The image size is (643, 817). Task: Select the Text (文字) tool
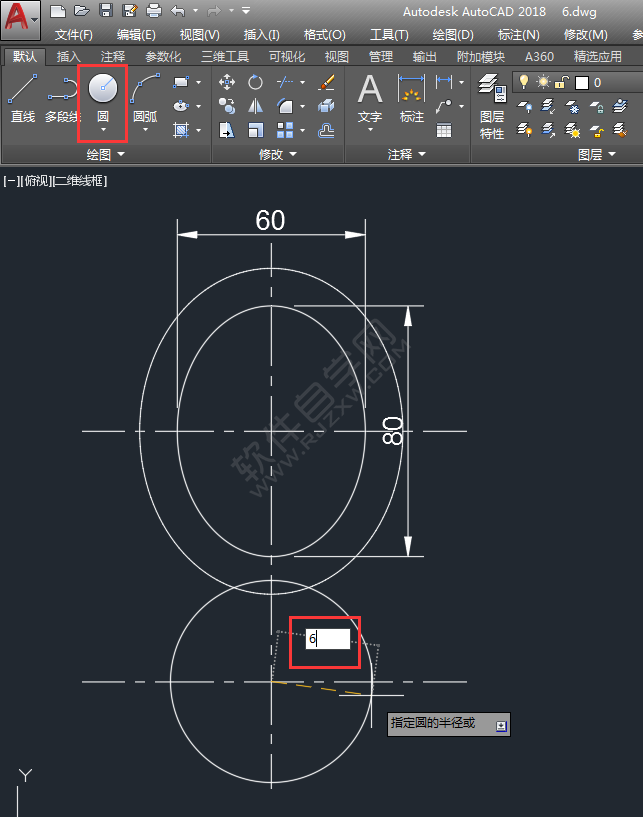click(x=370, y=99)
